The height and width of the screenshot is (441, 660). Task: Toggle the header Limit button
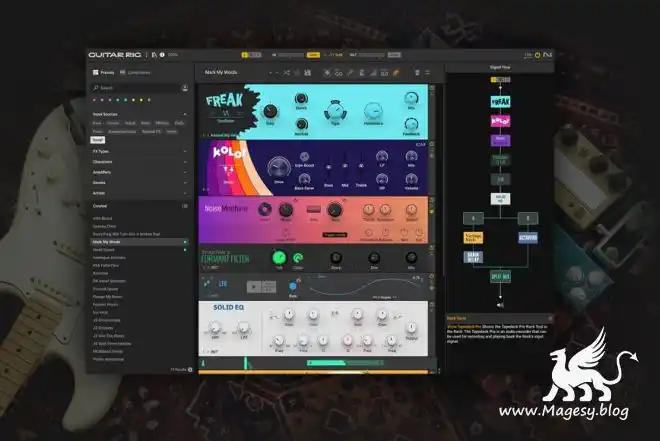[x=394, y=55]
